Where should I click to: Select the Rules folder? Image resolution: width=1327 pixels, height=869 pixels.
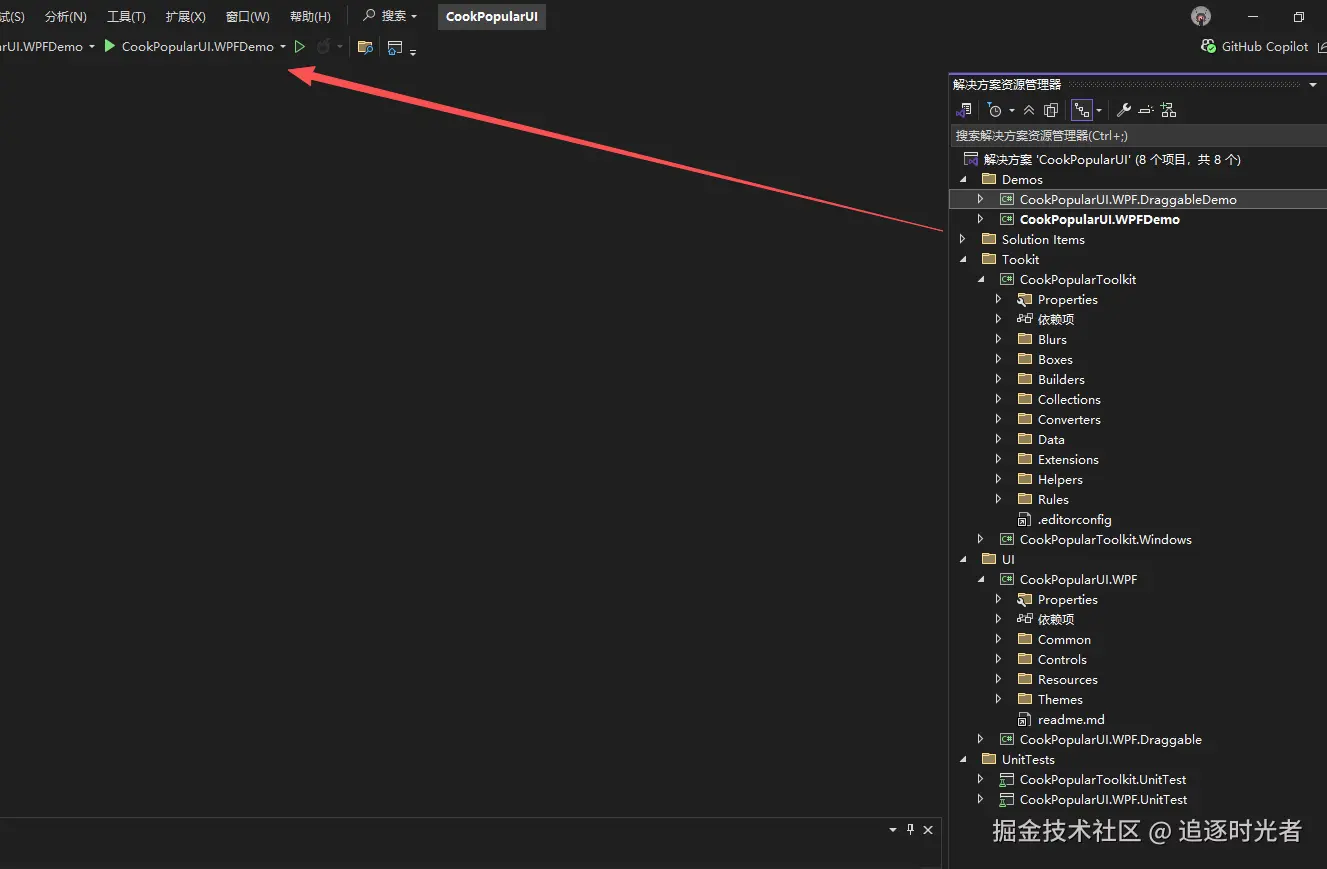coord(1053,500)
